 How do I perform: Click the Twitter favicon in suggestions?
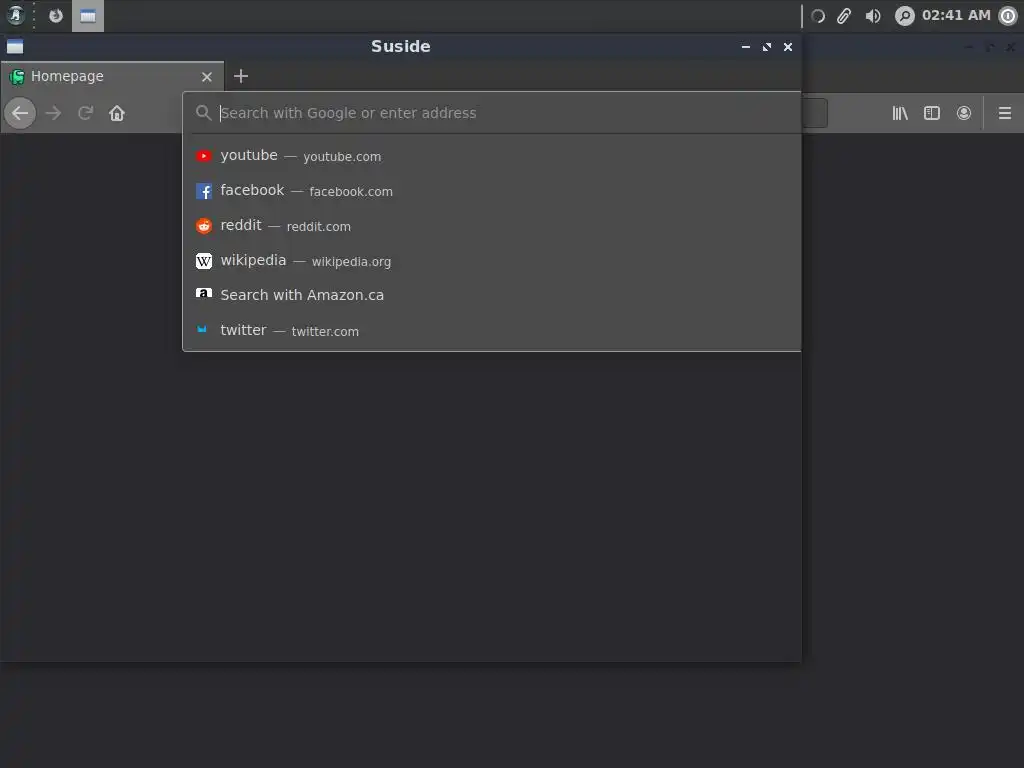202,329
